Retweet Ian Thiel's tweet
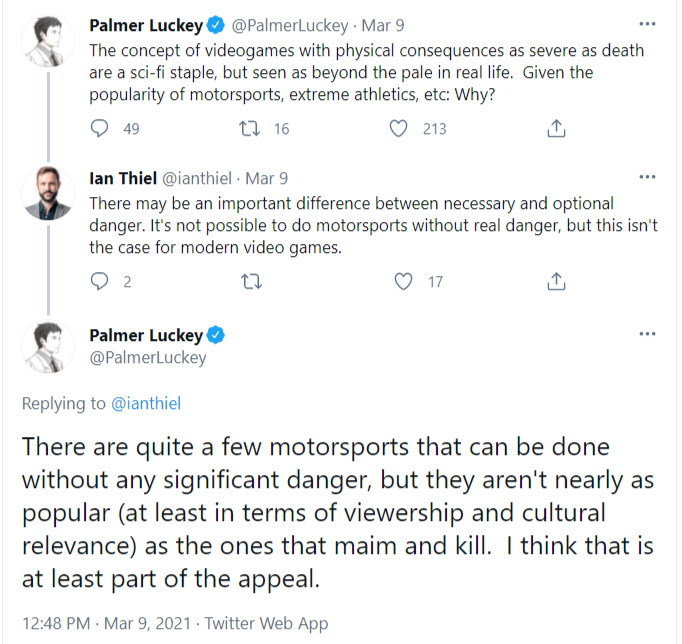Image resolution: width=682 pixels, height=644 pixels. (253, 282)
